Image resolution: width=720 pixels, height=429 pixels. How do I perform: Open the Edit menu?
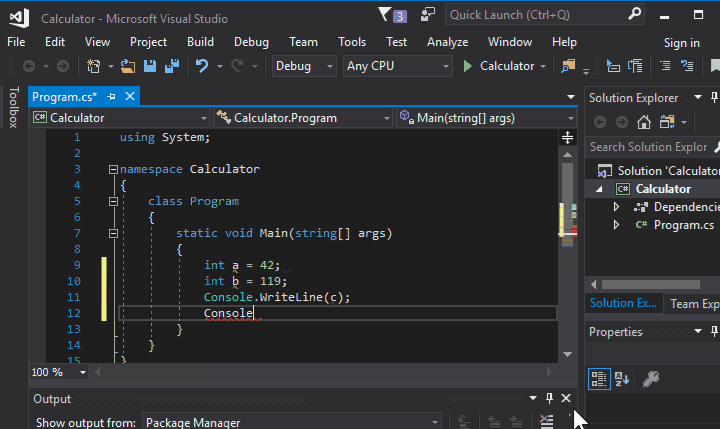(55, 42)
